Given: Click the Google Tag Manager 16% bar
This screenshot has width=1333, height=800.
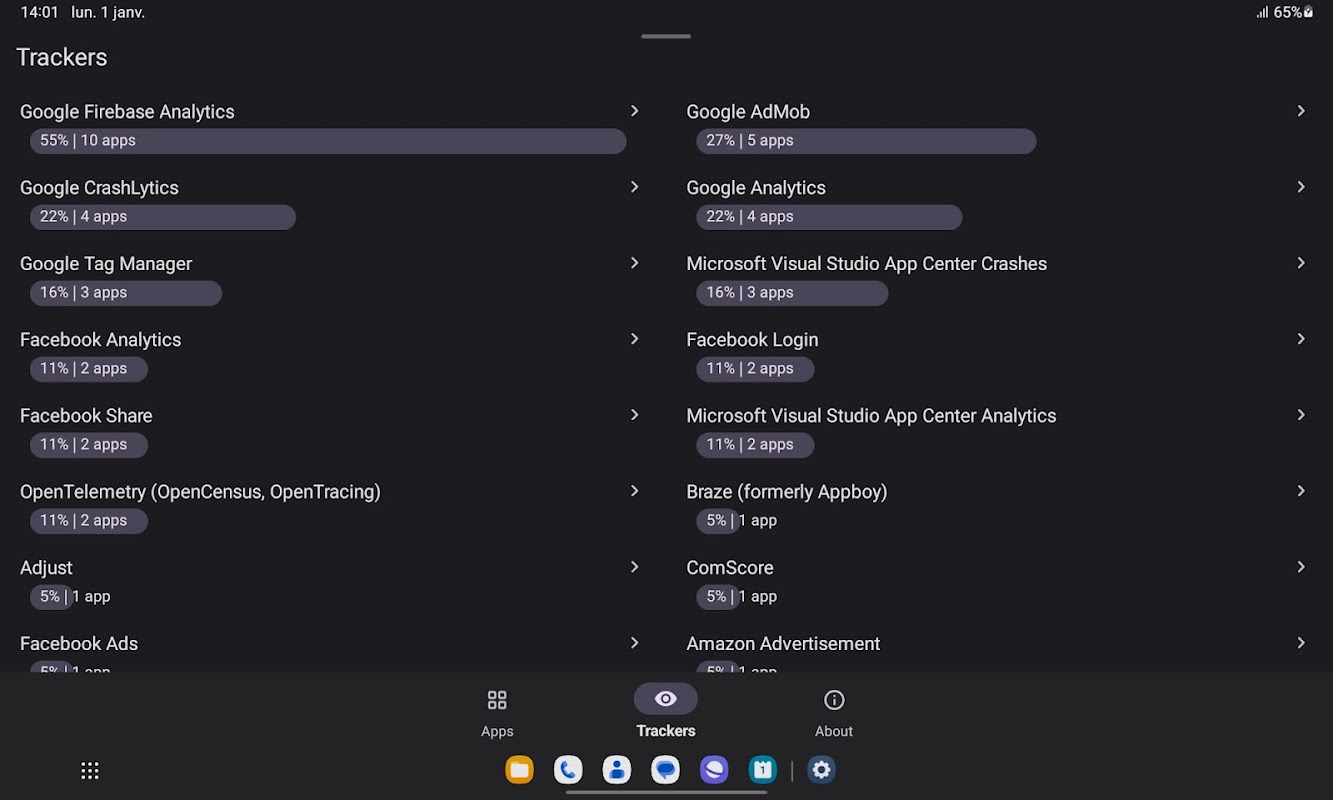Looking at the screenshot, I should (126, 293).
